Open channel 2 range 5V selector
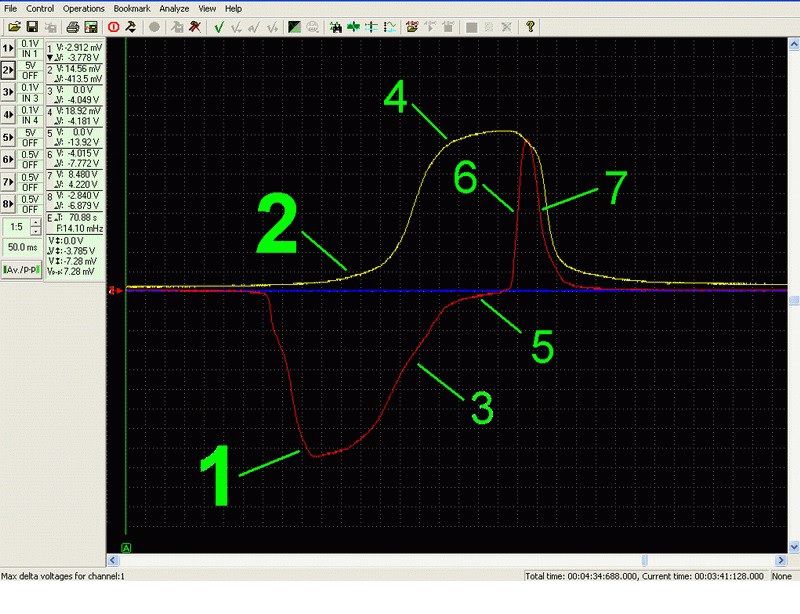This screenshot has width=800, height=614. (30, 66)
